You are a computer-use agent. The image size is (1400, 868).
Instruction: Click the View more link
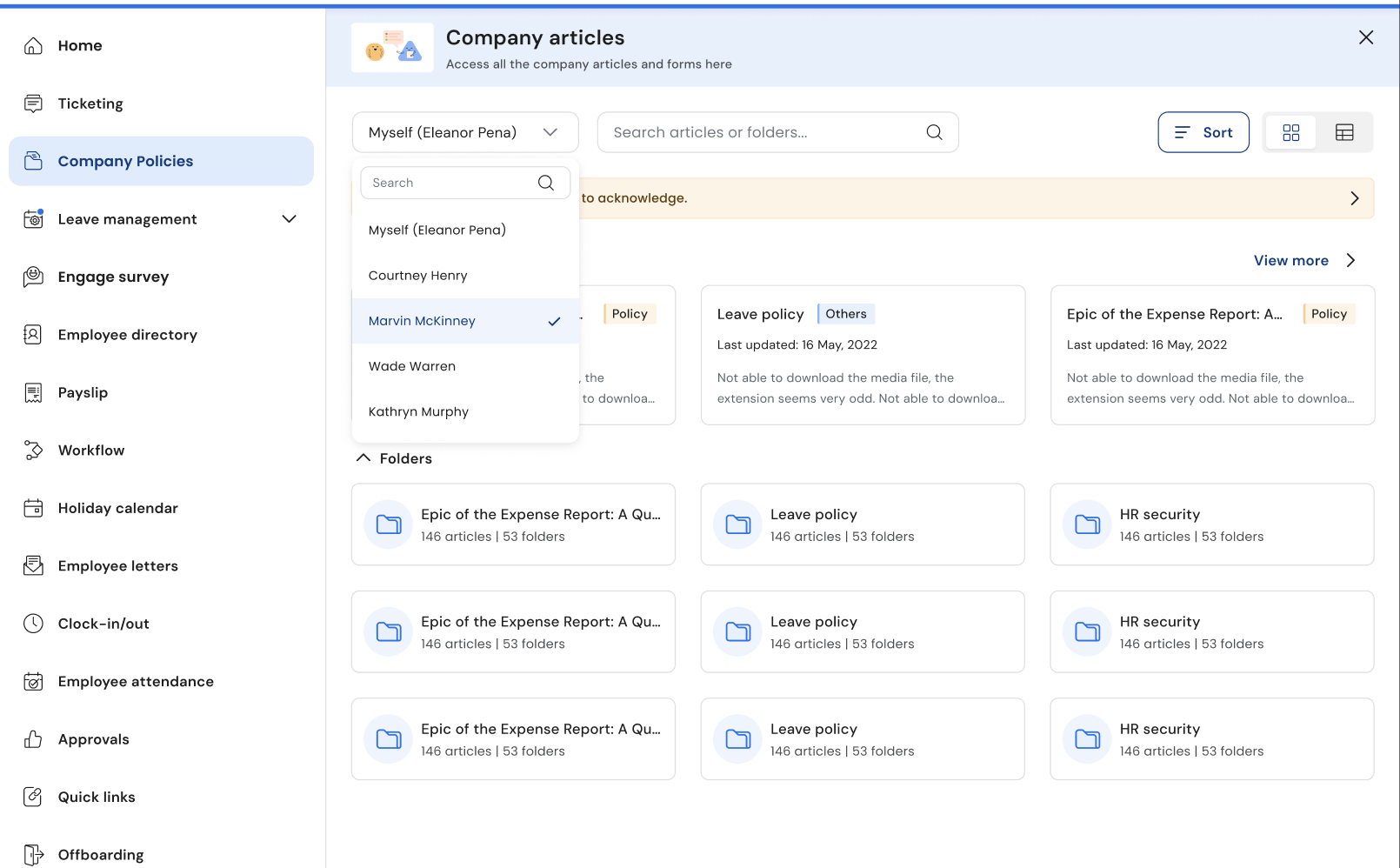[1290, 261]
